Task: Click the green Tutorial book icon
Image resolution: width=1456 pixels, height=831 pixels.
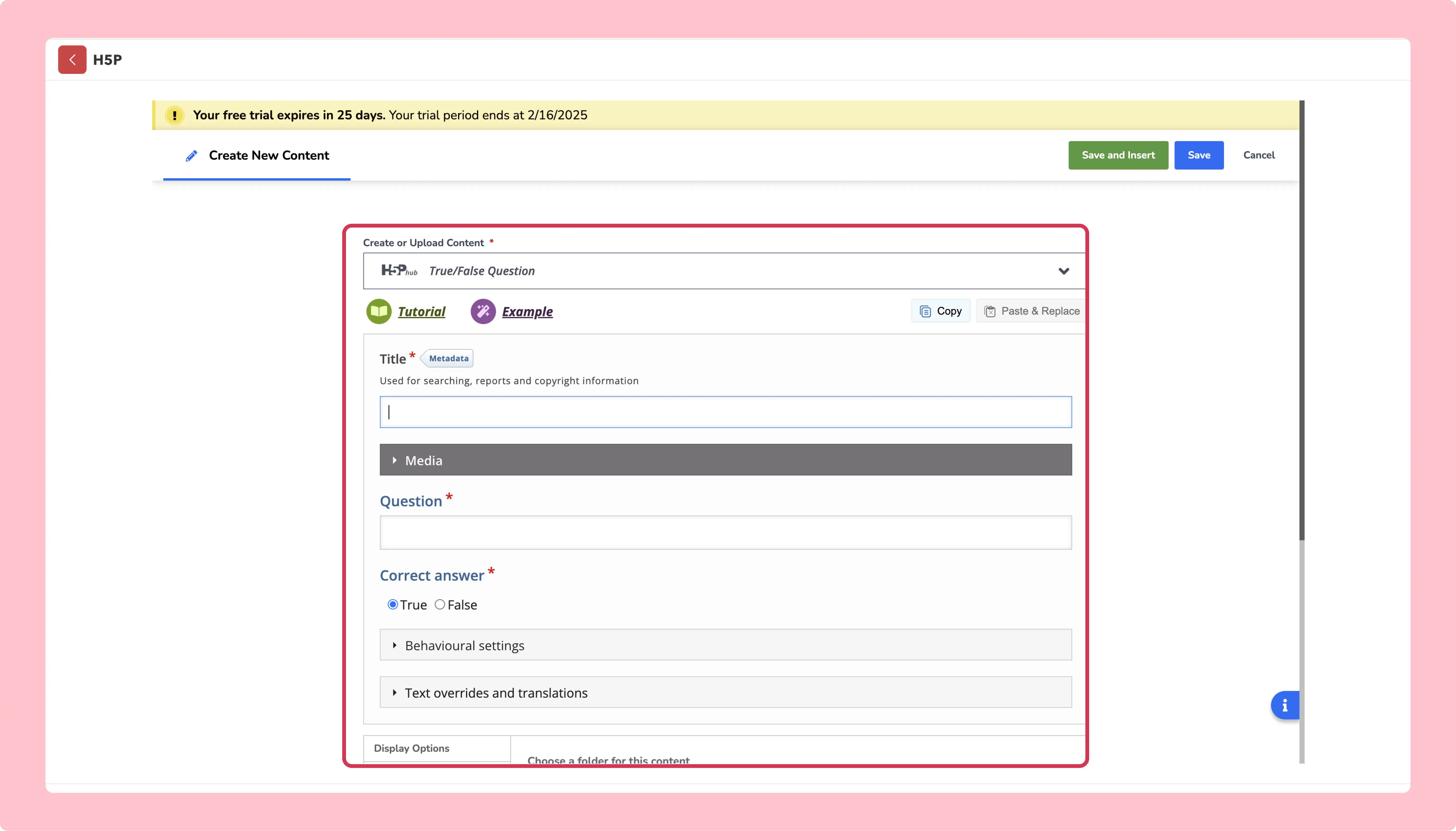Action: (379, 312)
